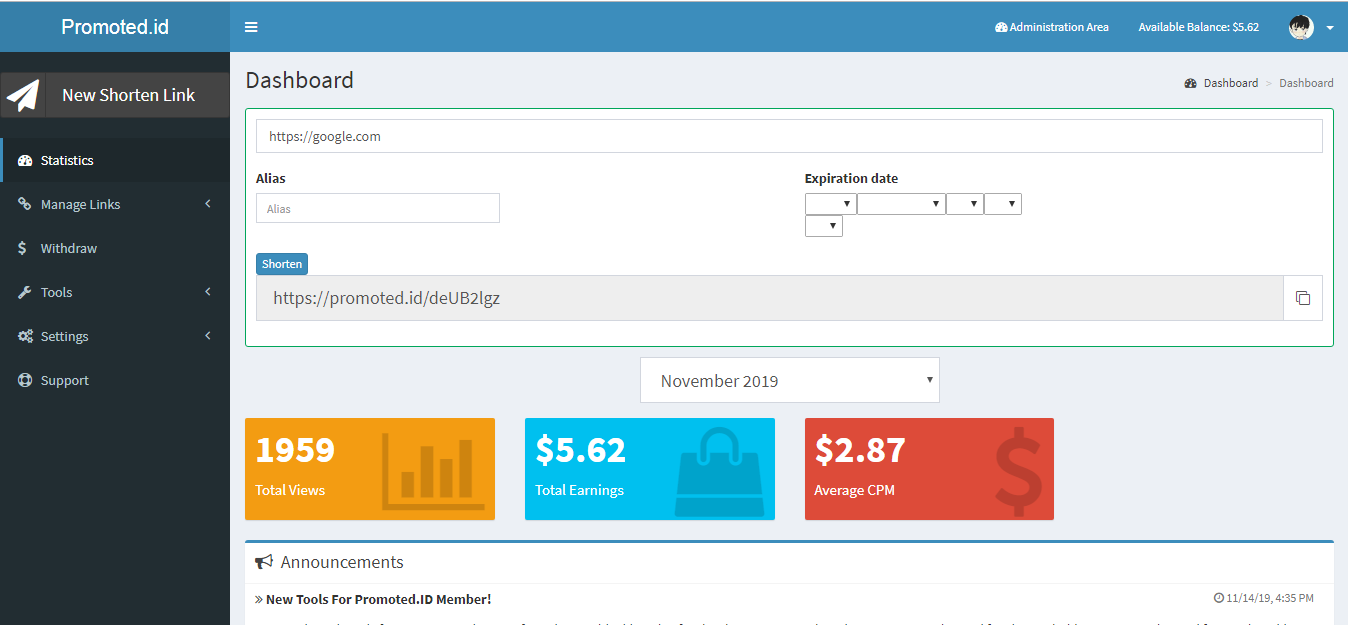This screenshot has height=625, width=1348.
Task: Click the Administration Area gauge icon
Action: tap(1001, 27)
